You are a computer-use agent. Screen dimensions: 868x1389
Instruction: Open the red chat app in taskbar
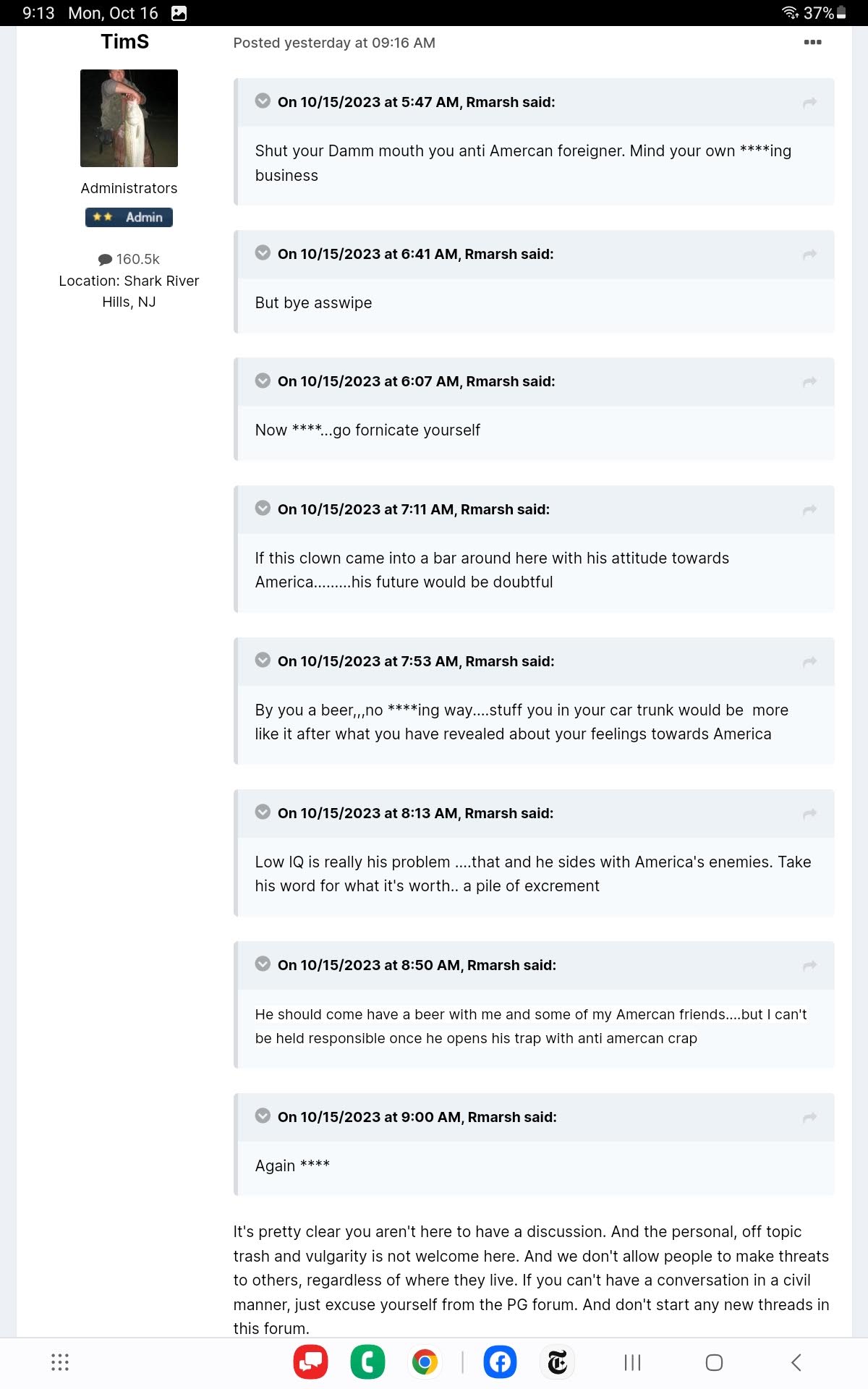(310, 1362)
